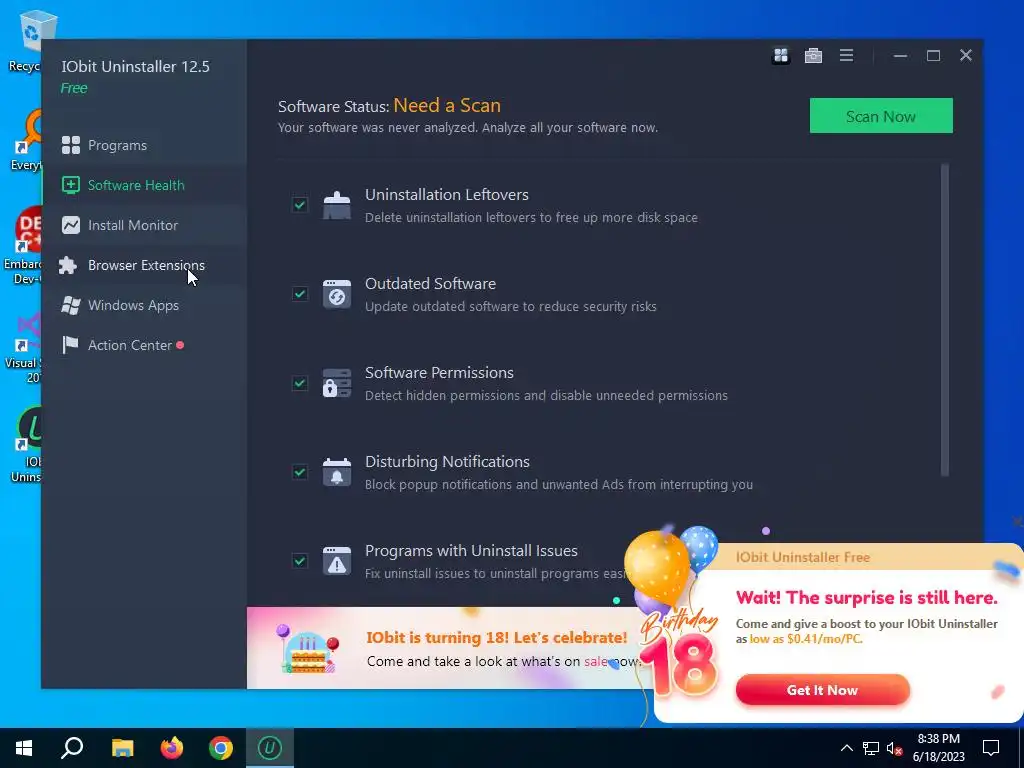
Task: Click the 'Free' edition label
Action: pos(74,88)
